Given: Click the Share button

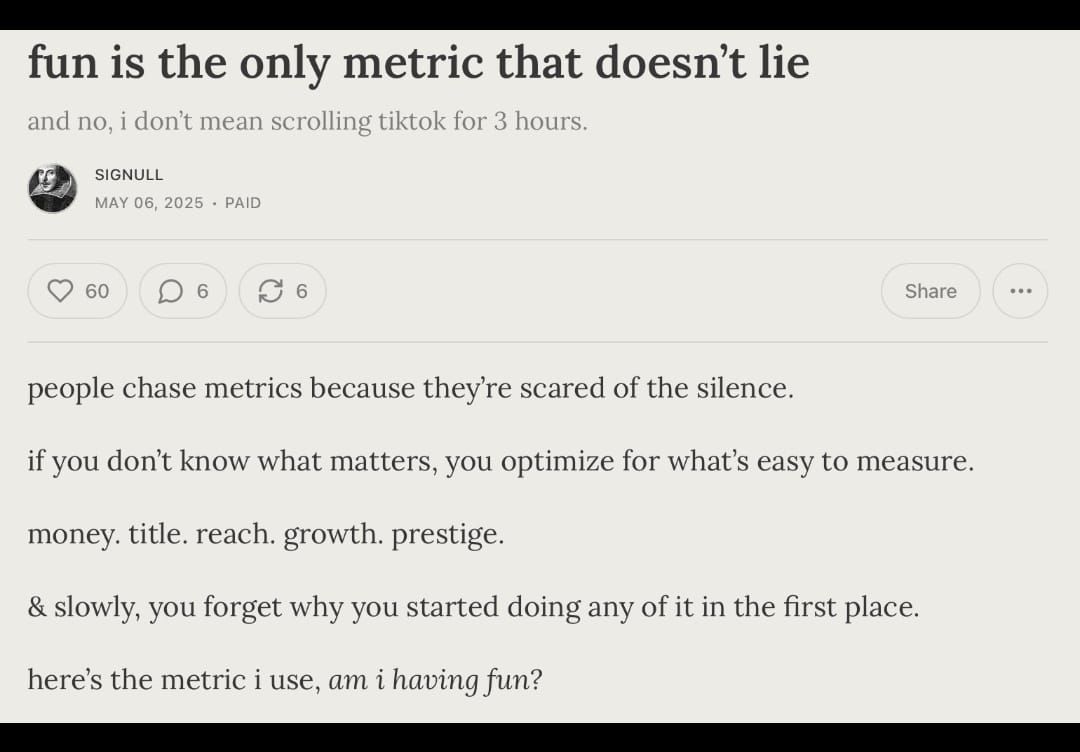Looking at the screenshot, I should point(930,291).
